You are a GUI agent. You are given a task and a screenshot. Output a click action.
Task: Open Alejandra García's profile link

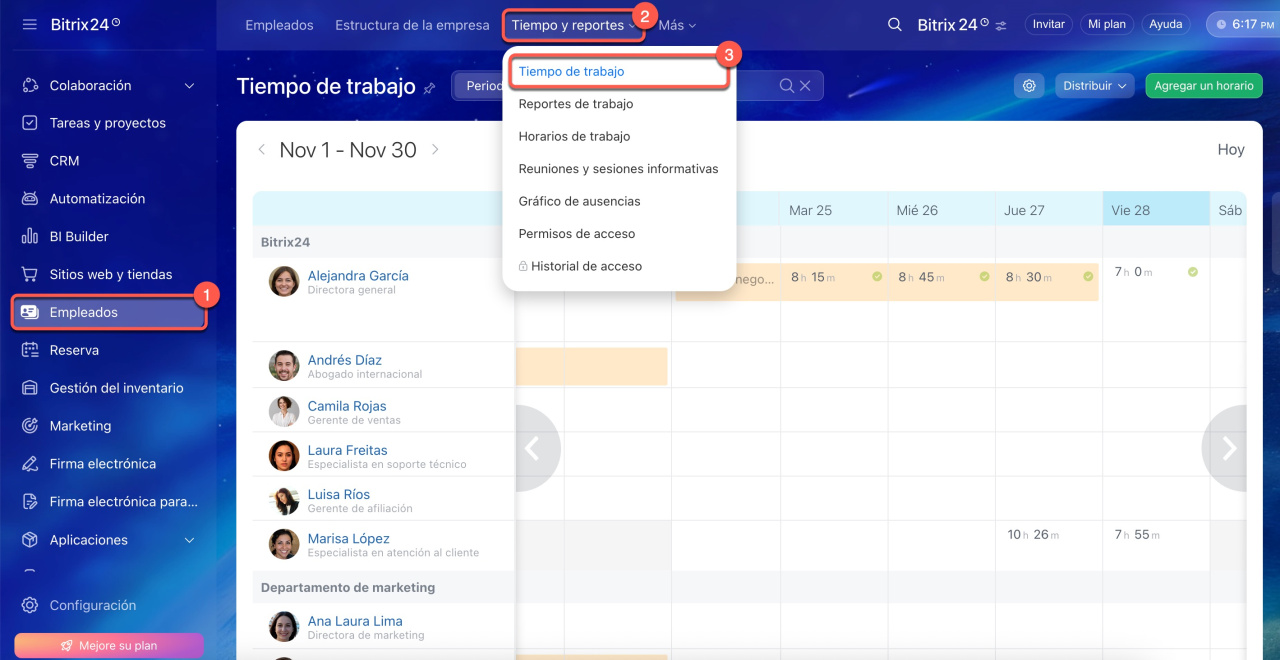[x=358, y=276]
